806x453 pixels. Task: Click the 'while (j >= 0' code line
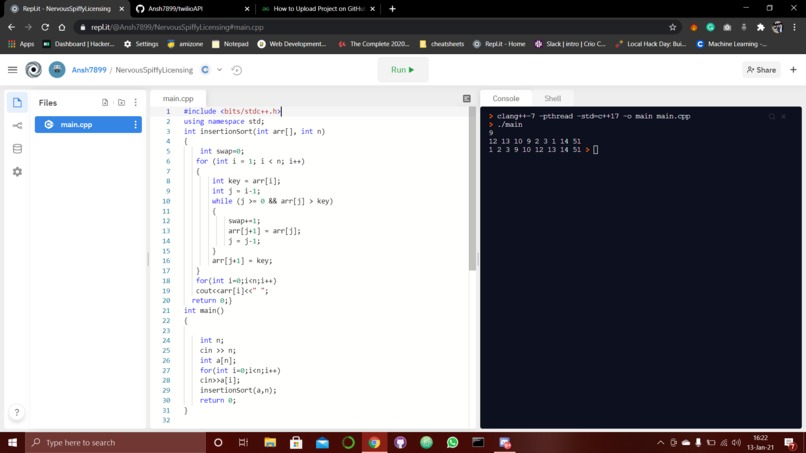pos(272,201)
